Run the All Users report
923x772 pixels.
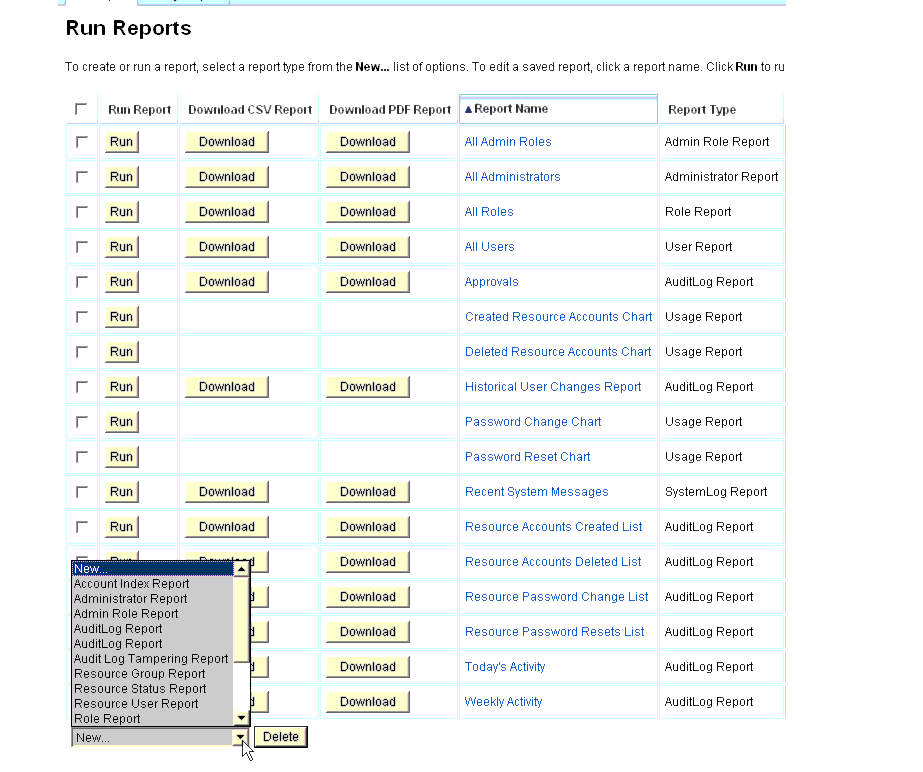(x=121, y=247)
